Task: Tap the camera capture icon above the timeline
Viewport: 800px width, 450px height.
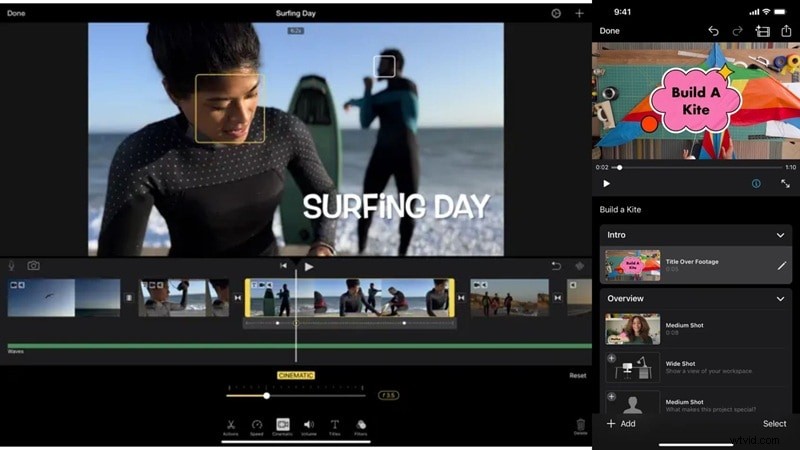Action: click(33, 265)
